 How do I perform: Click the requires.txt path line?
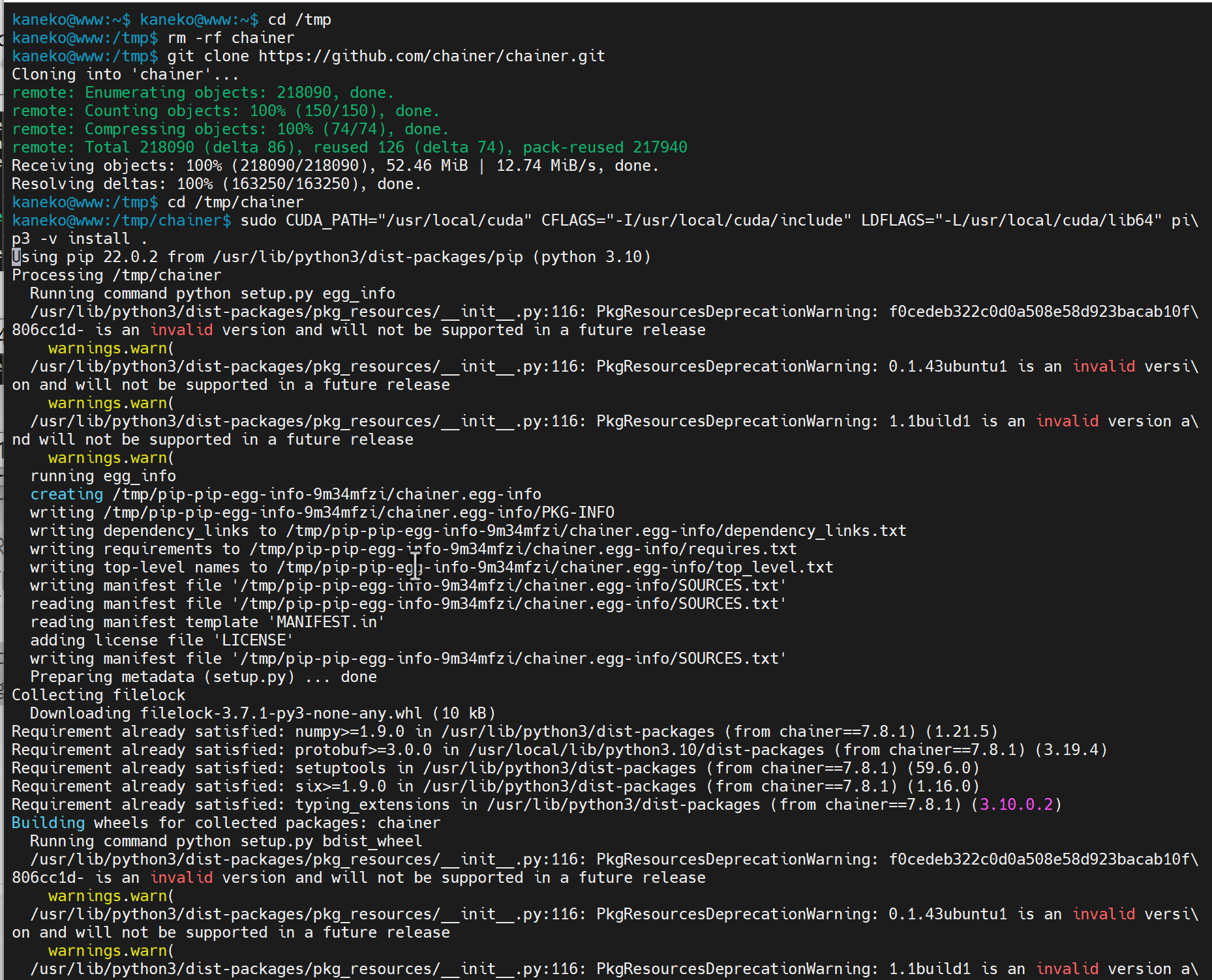[x=414, y=549]
